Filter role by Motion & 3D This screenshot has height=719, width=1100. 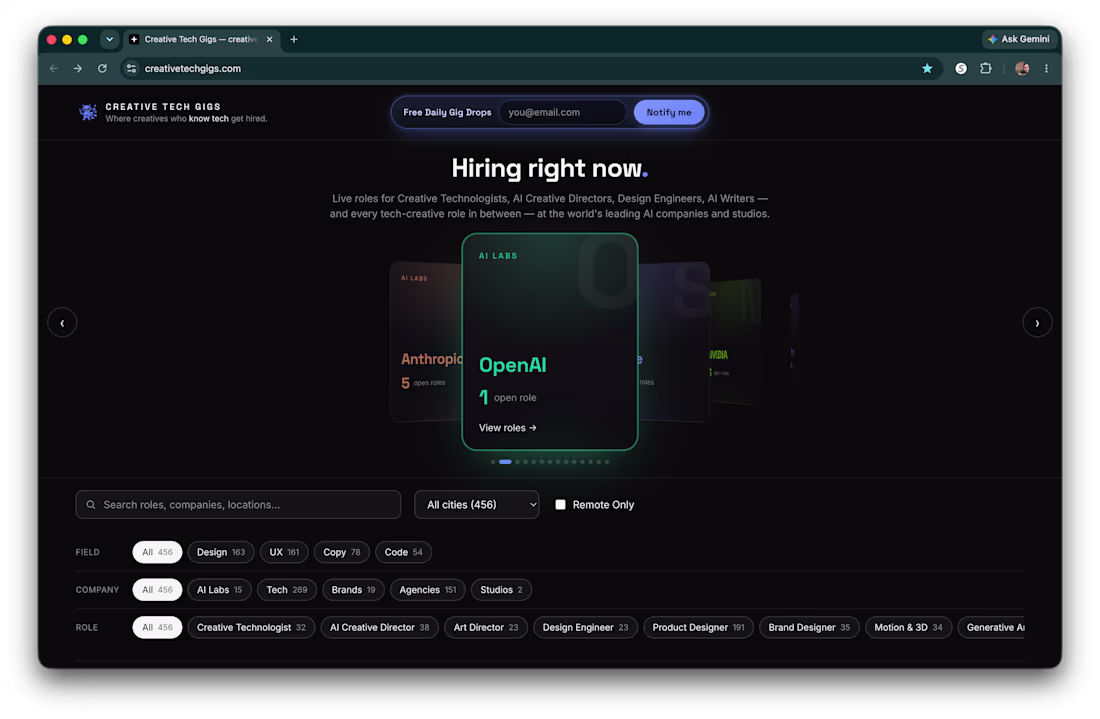(908, 627)
